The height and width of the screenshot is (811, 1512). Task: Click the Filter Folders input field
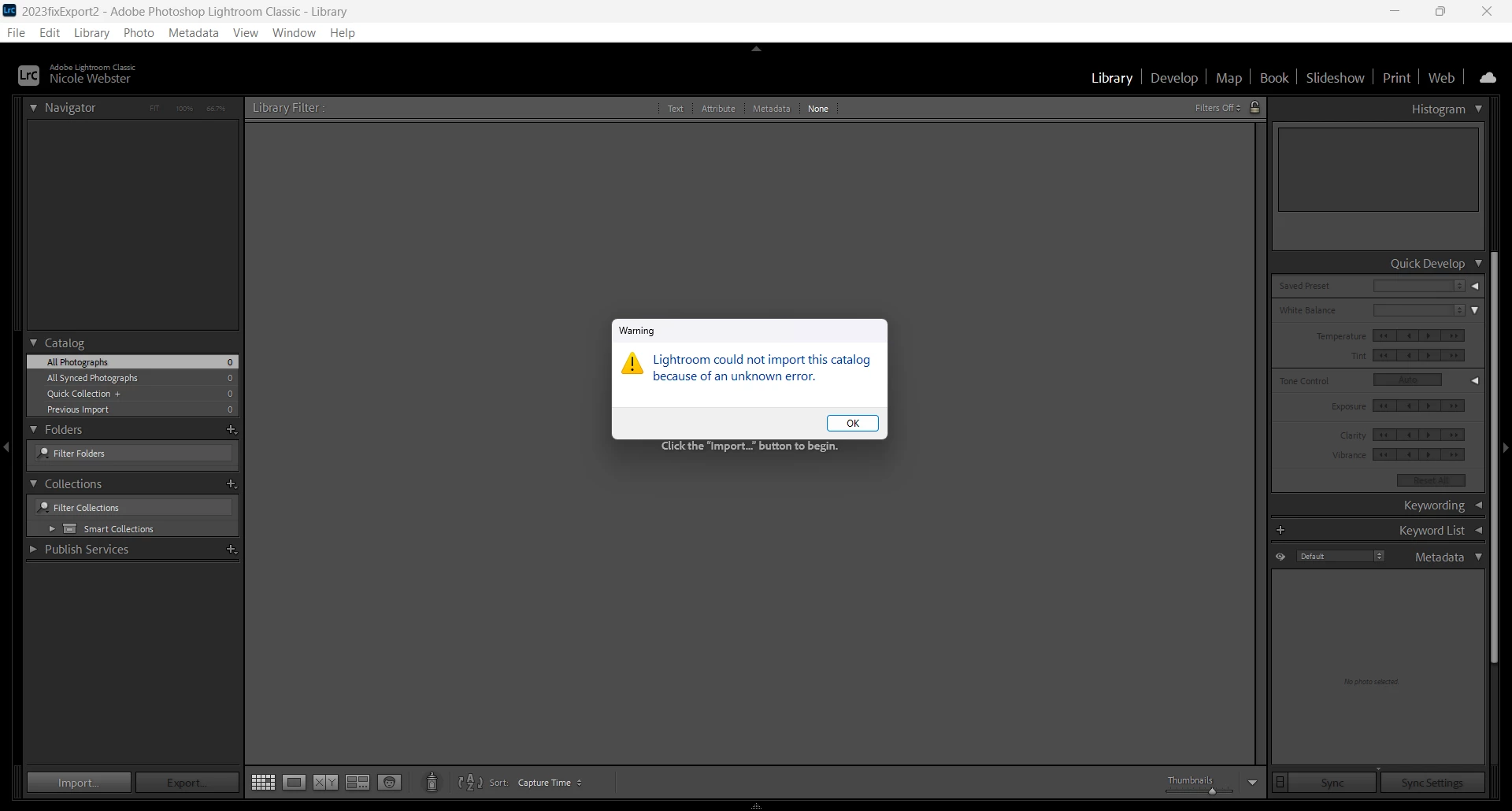(x=134, y=454)
